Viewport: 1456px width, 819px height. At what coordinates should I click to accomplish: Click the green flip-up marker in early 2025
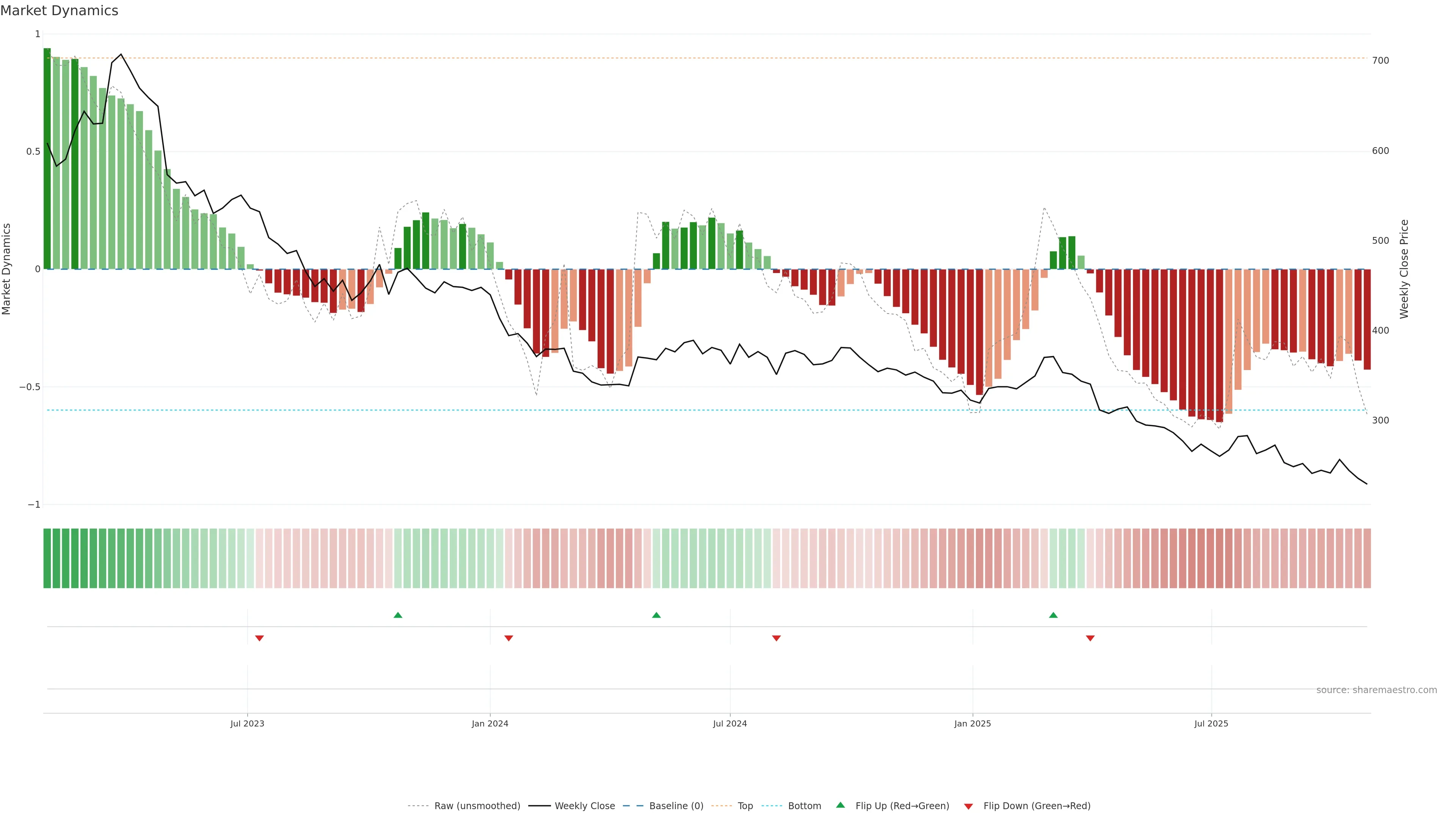click(1053, 615)
